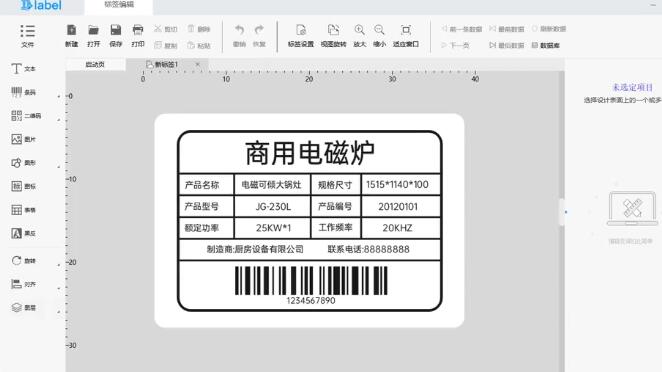Viewport: 662px width, 372px height.
Task: Select the 产品名称 cell on label
Action: pos(202,185)
